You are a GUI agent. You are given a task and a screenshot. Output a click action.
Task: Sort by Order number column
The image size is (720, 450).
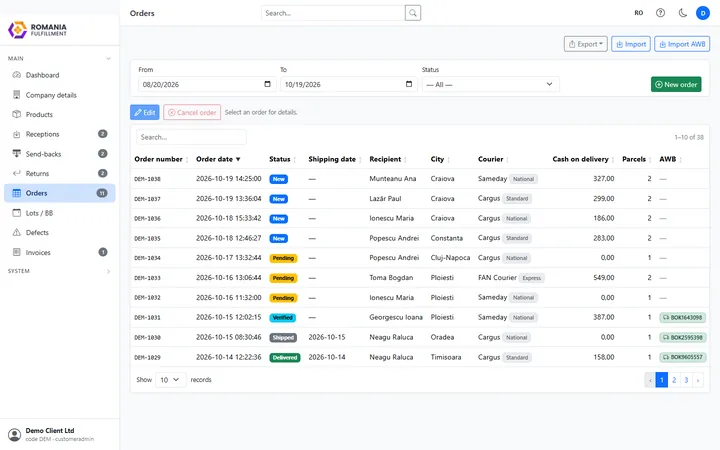(161, 159)
